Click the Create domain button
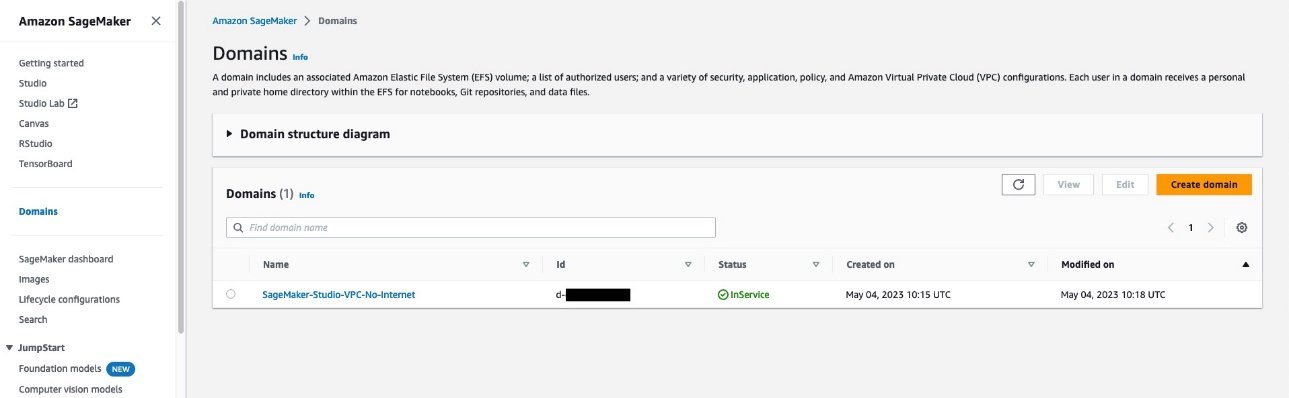Image resolution: width=1289 pixels, height=398 pixels. pos(1204,185)
